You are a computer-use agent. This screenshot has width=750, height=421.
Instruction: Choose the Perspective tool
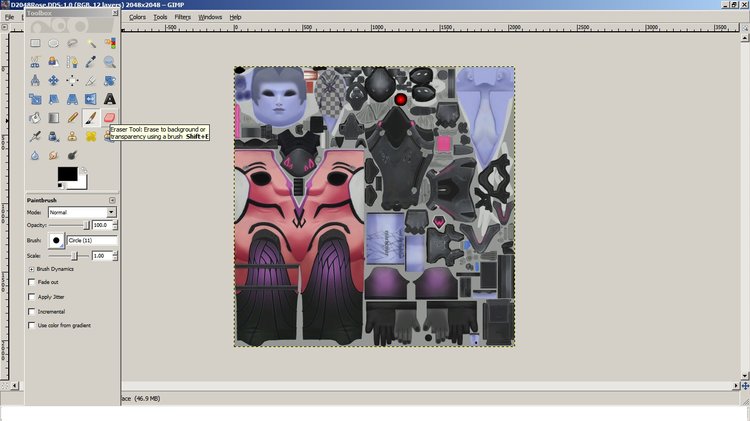[72, 100]
